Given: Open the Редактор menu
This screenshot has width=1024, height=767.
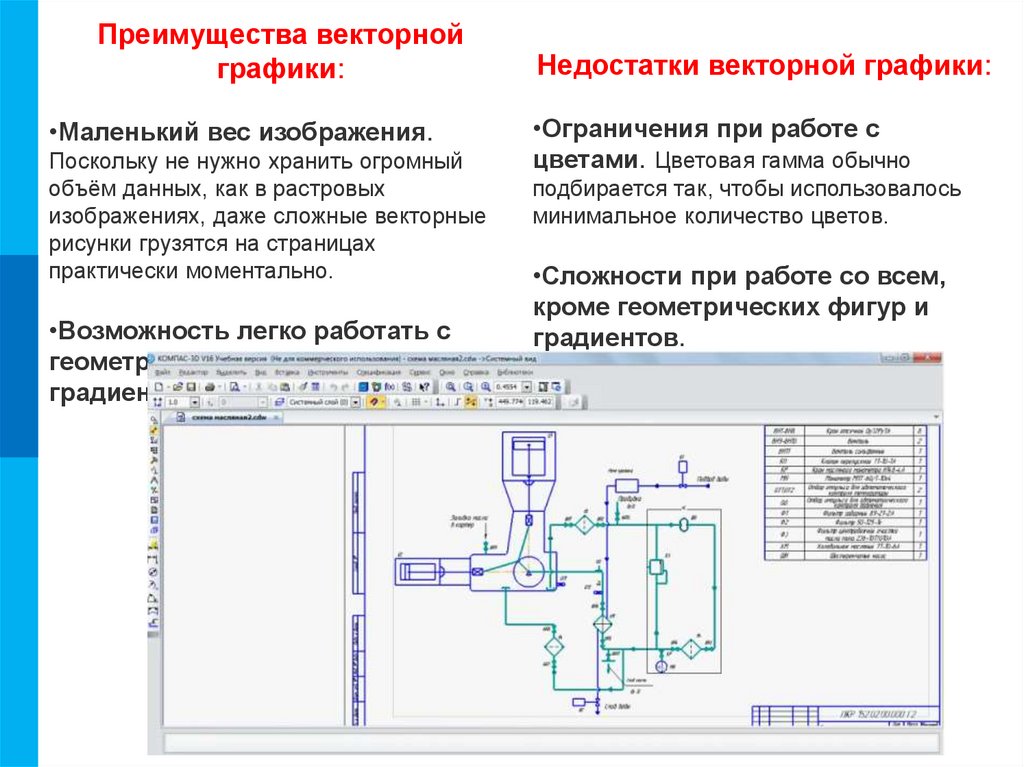Looking at the screenshot, I should 193,372.
